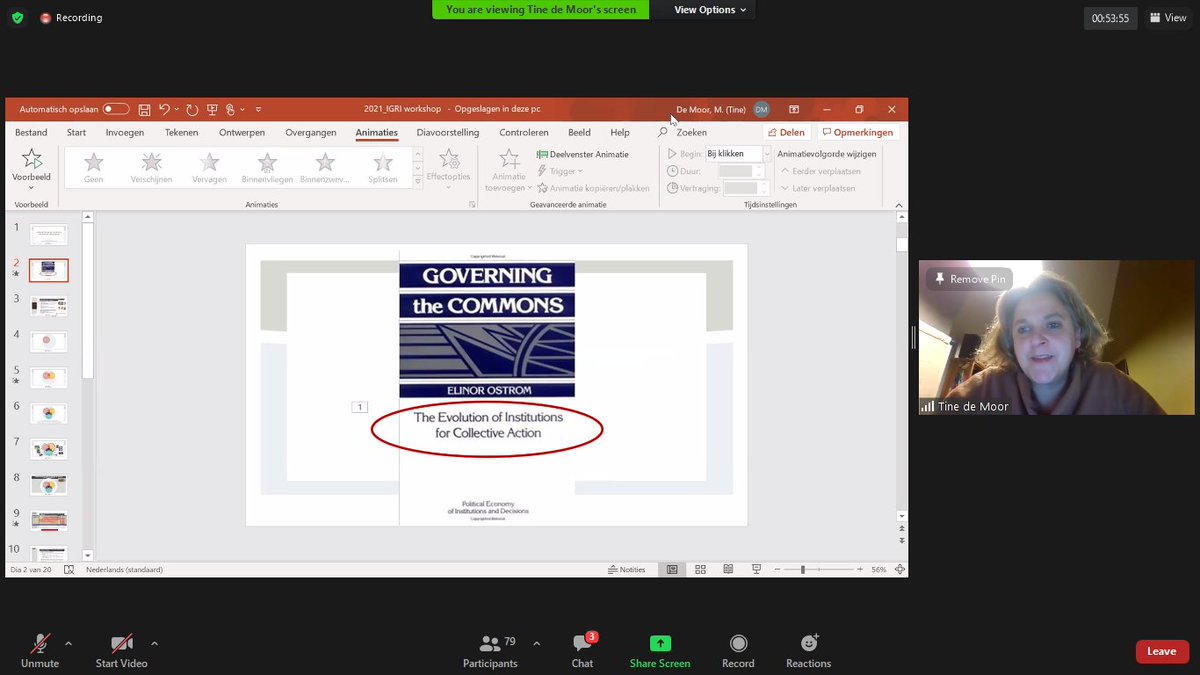Turn on camera with Start Video

(x=121, y=651)
